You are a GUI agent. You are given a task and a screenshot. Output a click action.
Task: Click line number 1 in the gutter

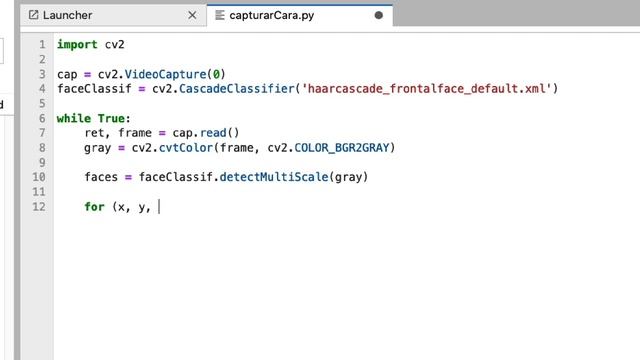(x=42, y=44)
